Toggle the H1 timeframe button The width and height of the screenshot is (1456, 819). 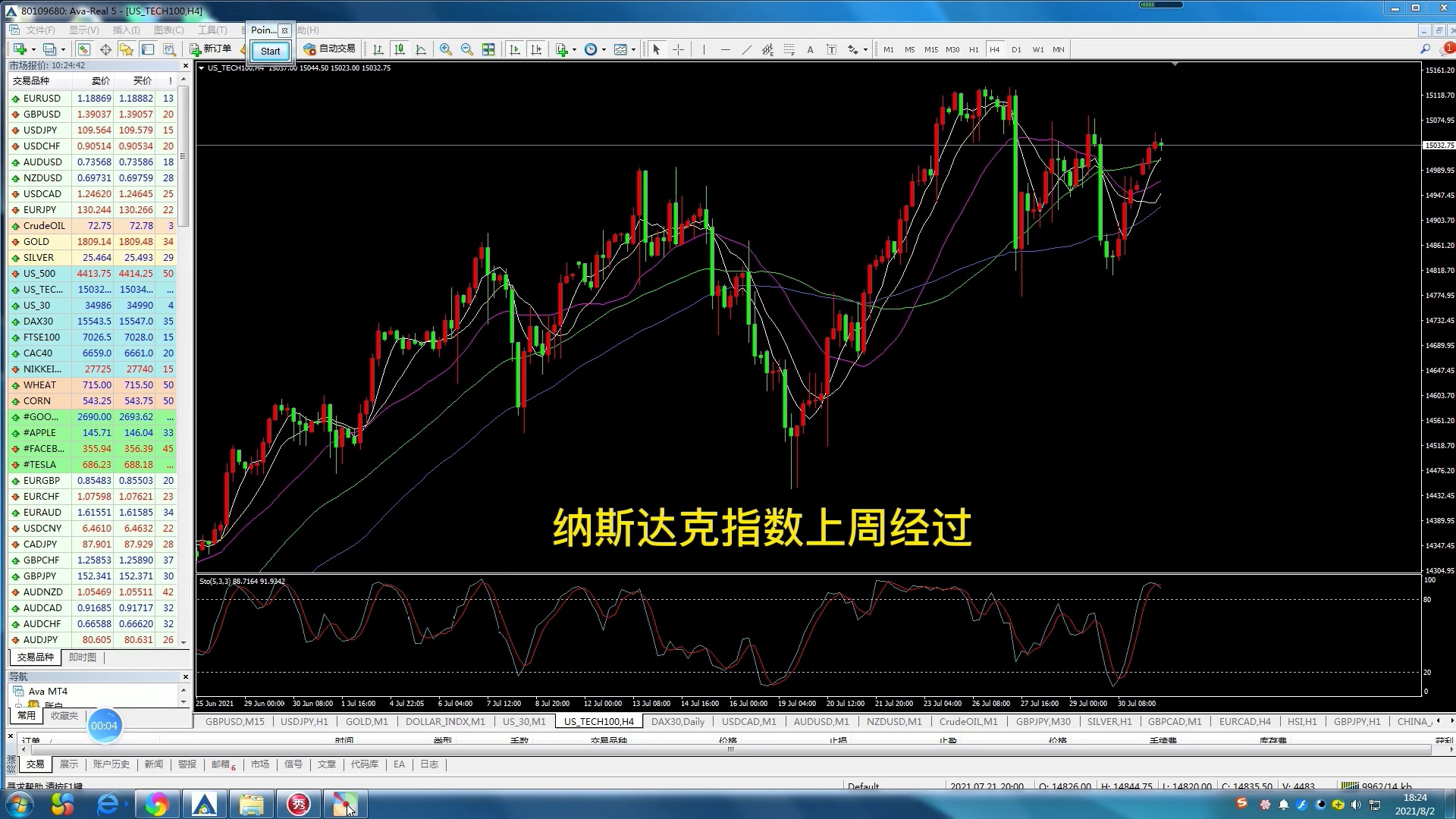tap(974, 49)
